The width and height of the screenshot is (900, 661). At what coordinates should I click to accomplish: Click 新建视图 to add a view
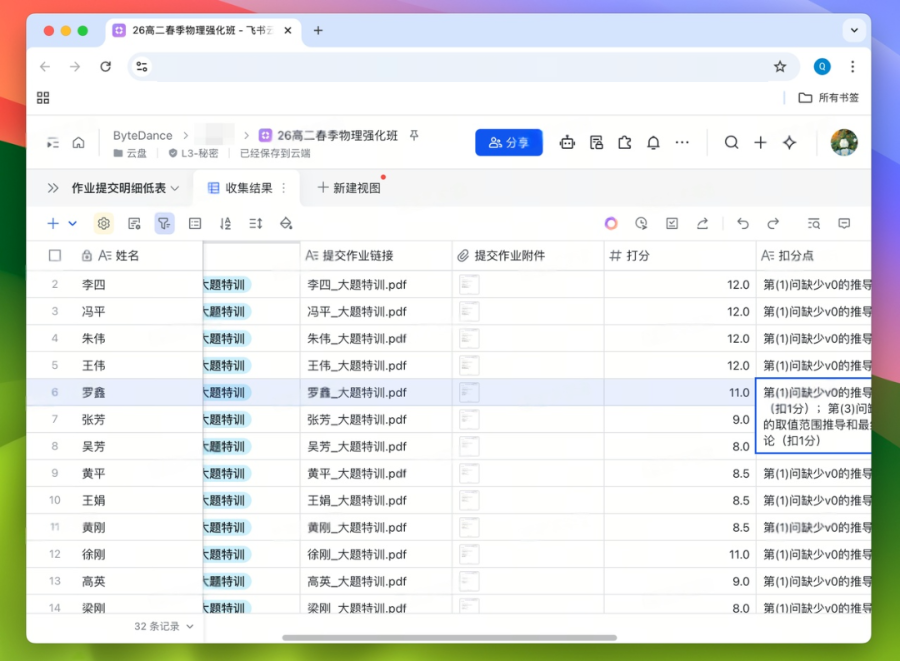point(348,188)
